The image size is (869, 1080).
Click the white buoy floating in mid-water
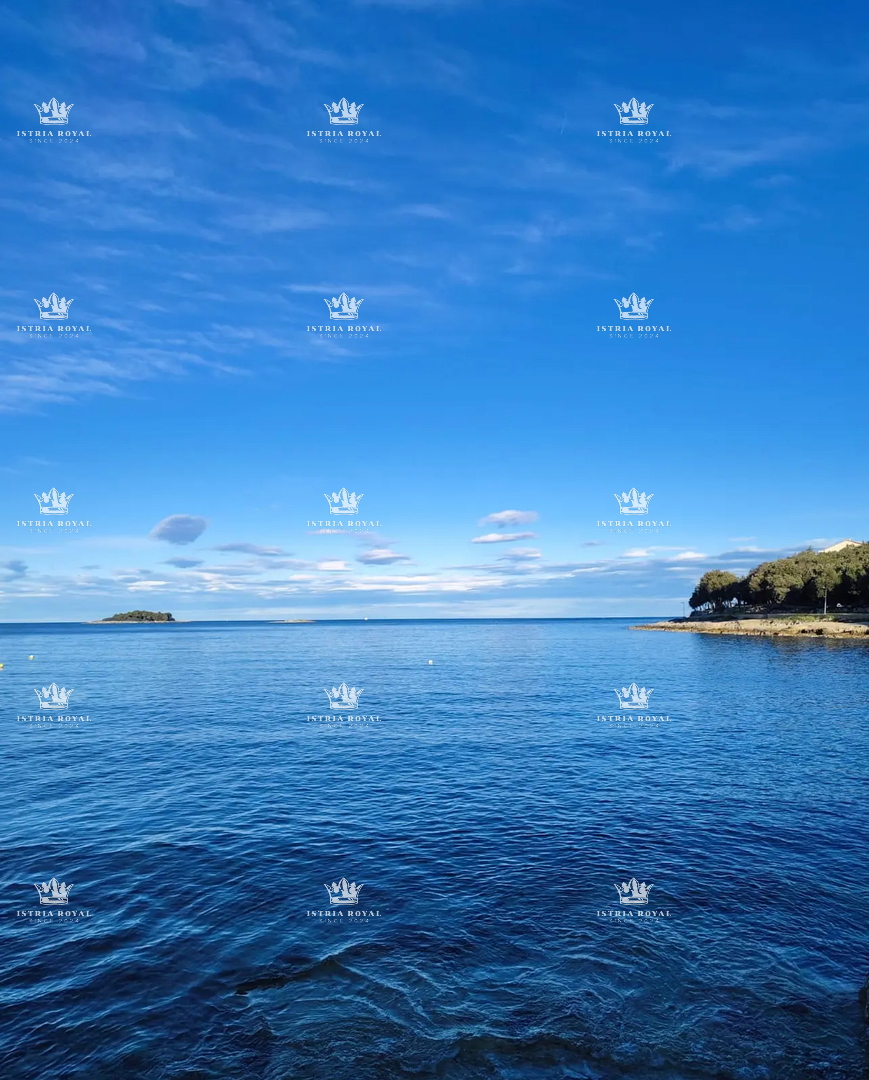[431, 662]
